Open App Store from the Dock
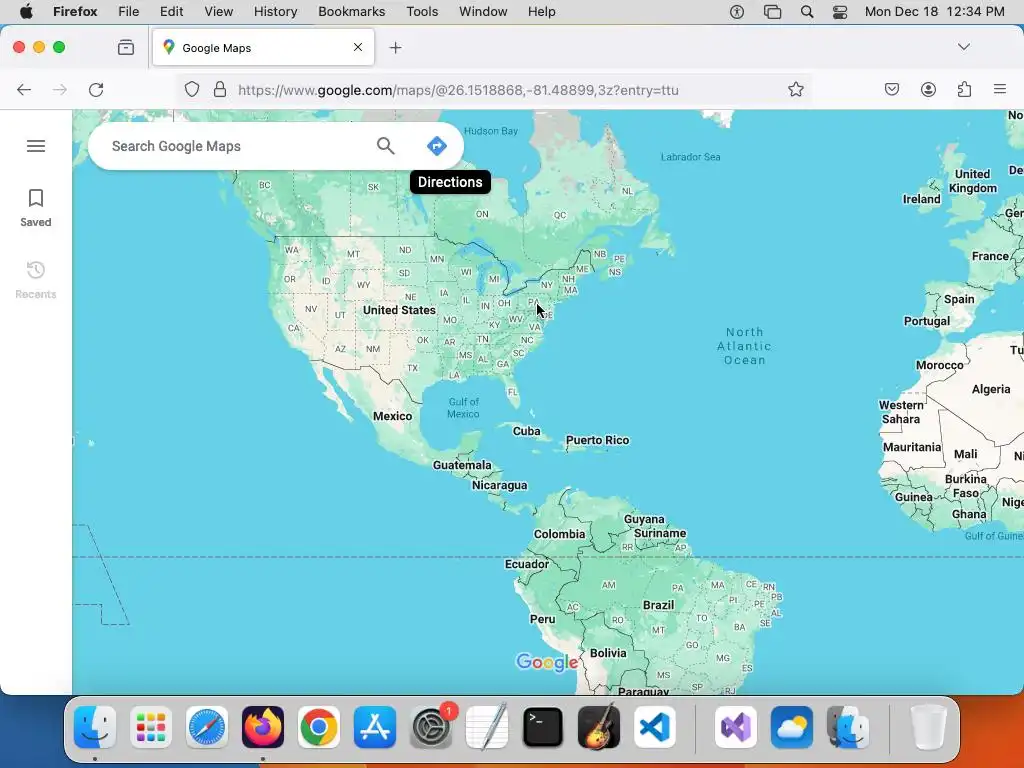This screenshot has width=1024, height=768. click(375, 727)
